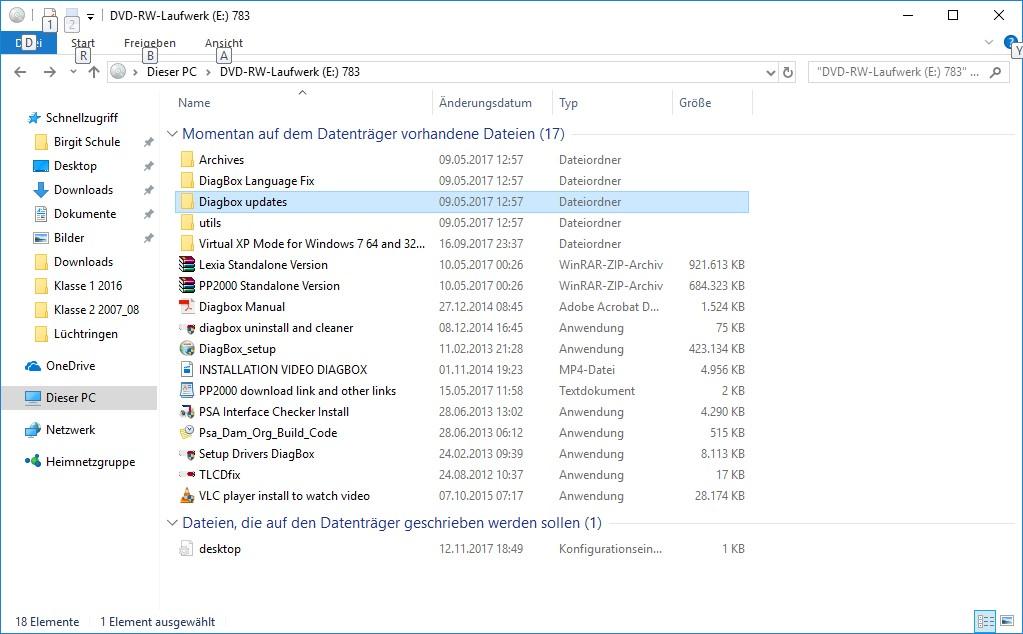Viewport: 1023px width, 634px height.
Task: Click the INSTALLATION VIDEO DIAGBOX MP4 icon
Action: (x=187, y=369)
